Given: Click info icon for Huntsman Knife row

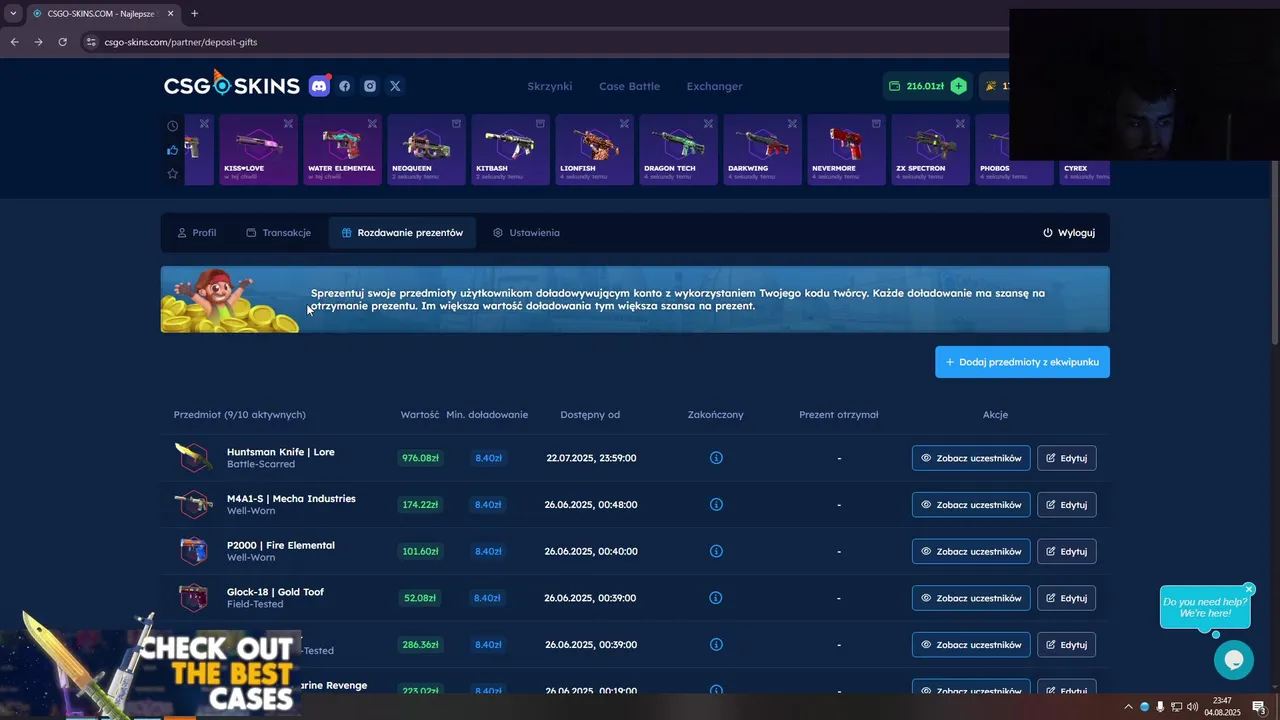Looking at the screenshot, I should (x=716, y=458).
